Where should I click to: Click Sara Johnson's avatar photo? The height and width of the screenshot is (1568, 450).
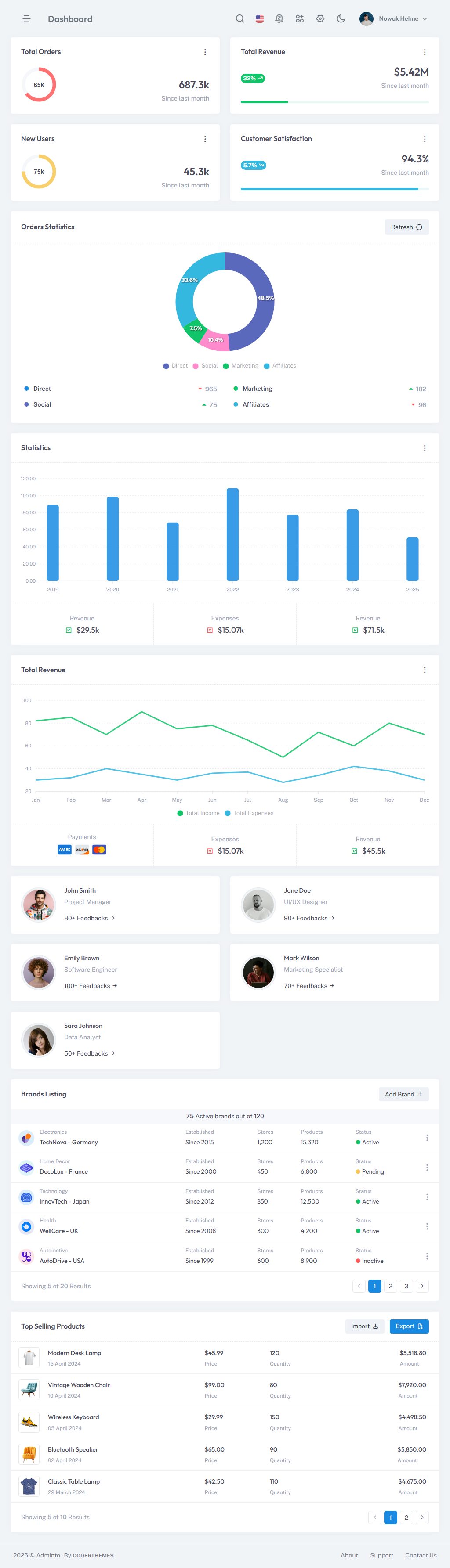pos(38,1040)
